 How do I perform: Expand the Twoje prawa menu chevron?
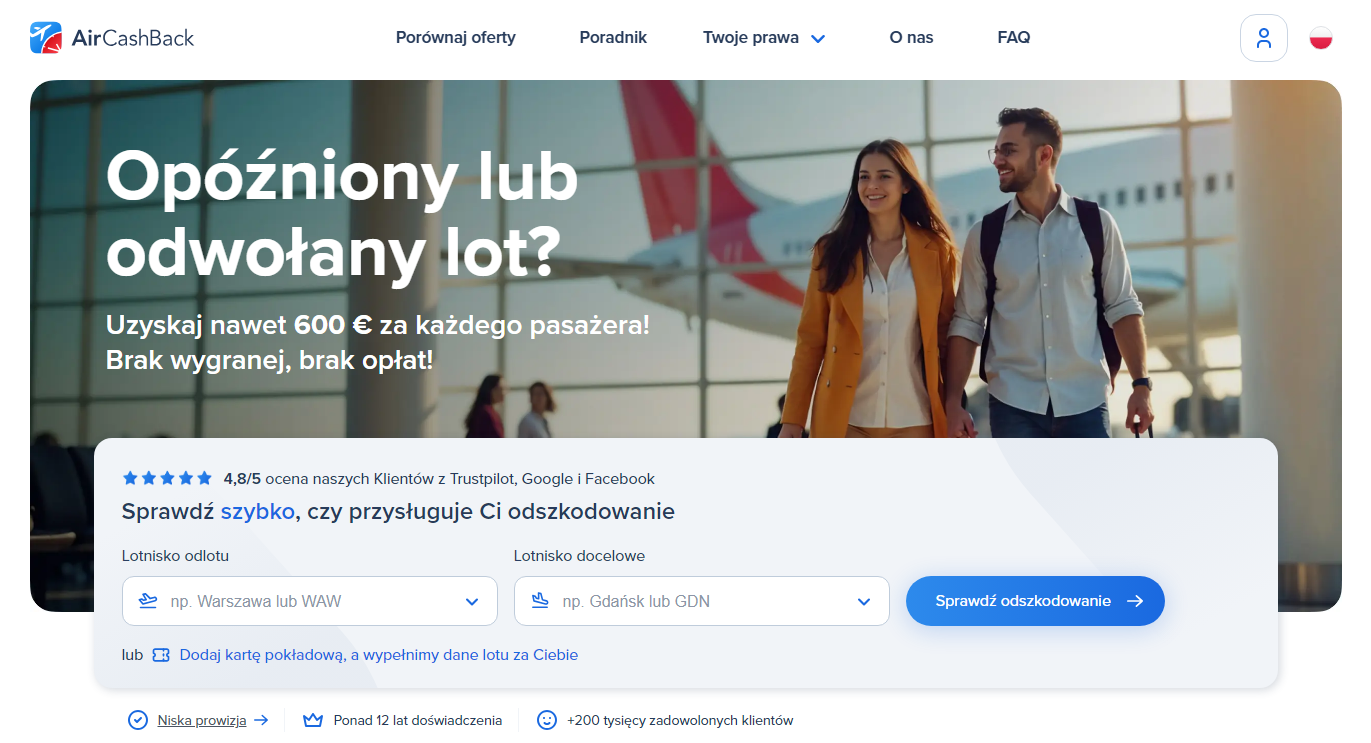coord(817,38)
